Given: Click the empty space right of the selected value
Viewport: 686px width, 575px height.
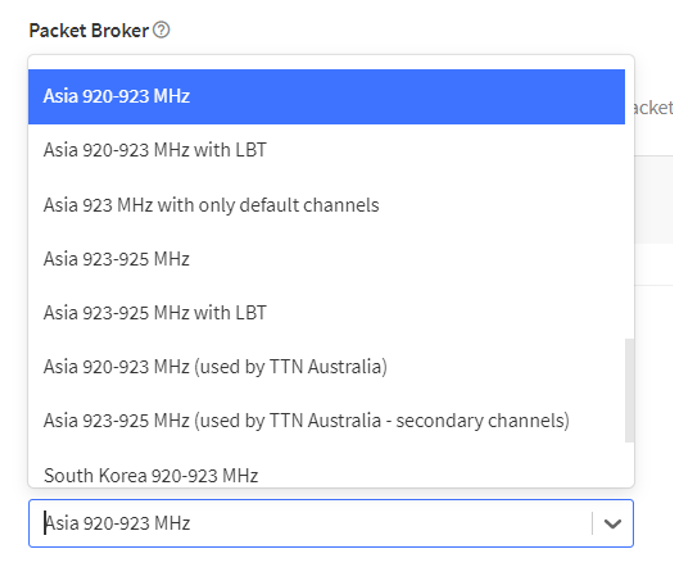Looking at the screenshot, I should pos(400,523).
